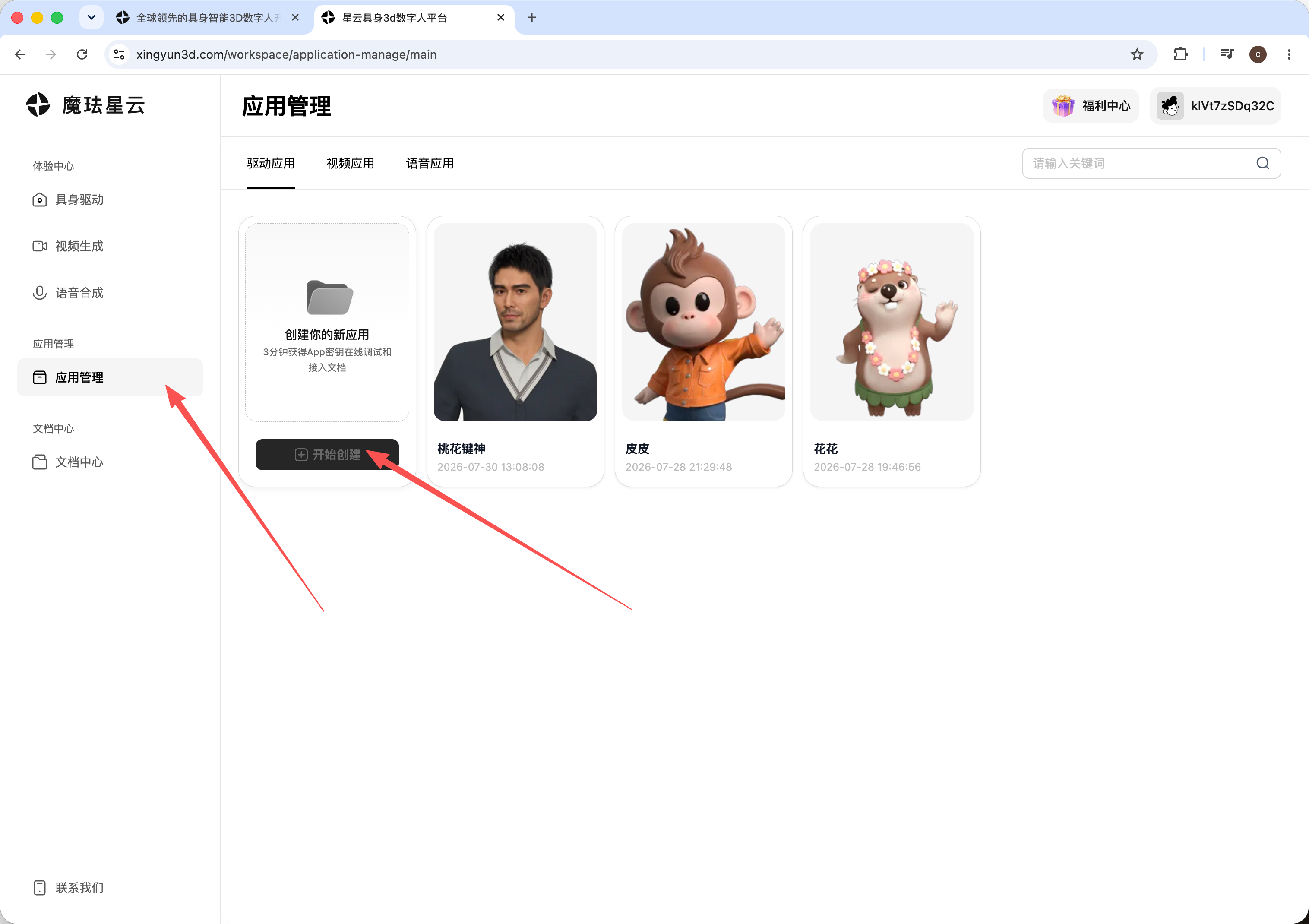Click the 创建你的新应用 heading

(x=327, y=335)
